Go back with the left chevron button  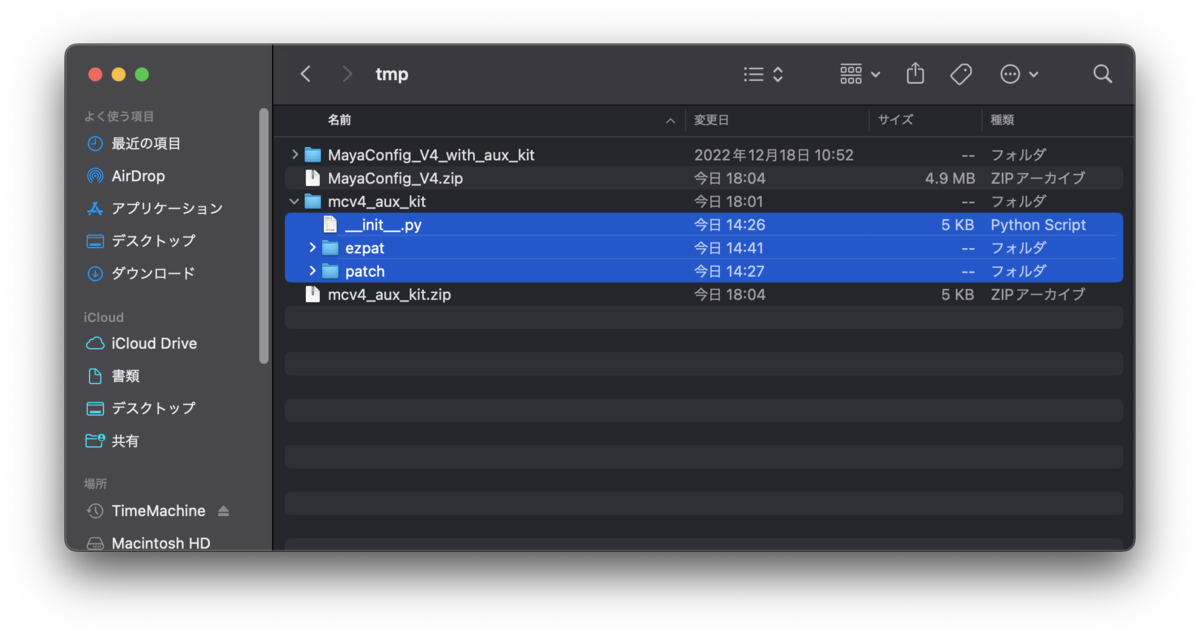(x=306, y=74)
